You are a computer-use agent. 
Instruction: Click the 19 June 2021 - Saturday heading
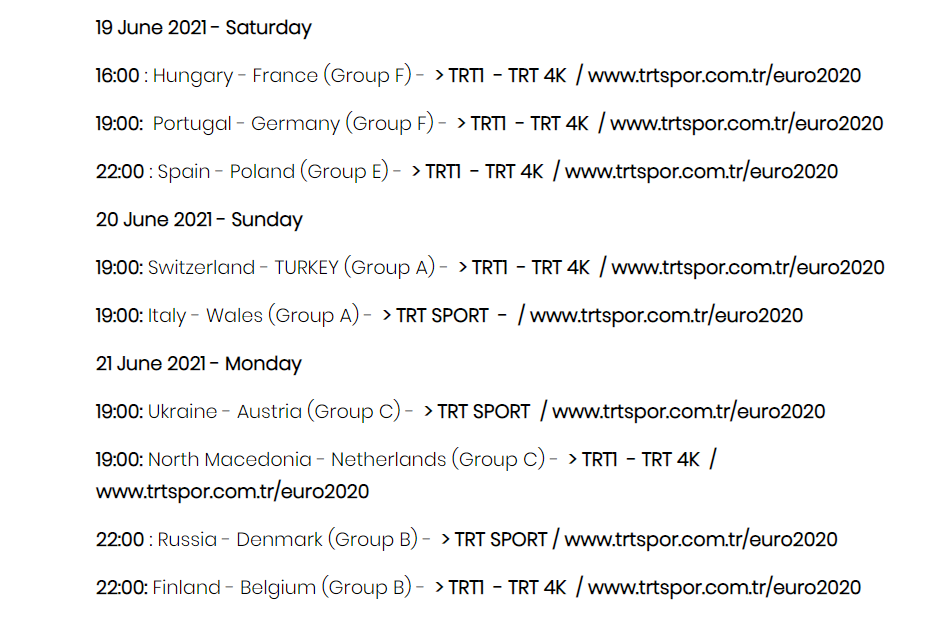point(204,28)
